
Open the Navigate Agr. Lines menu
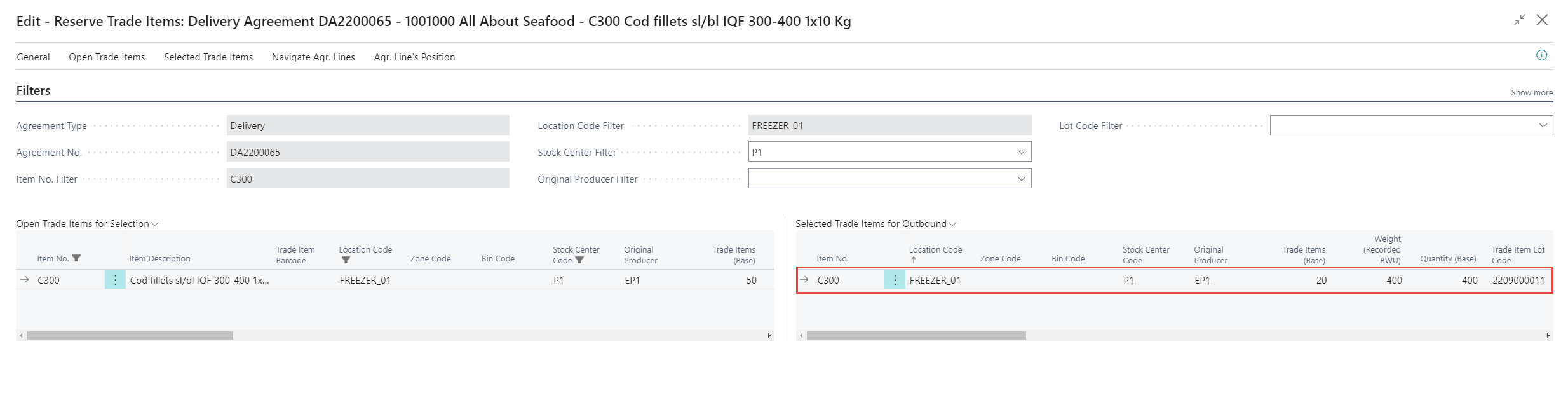pyautogui.click(x=313, y=57)
